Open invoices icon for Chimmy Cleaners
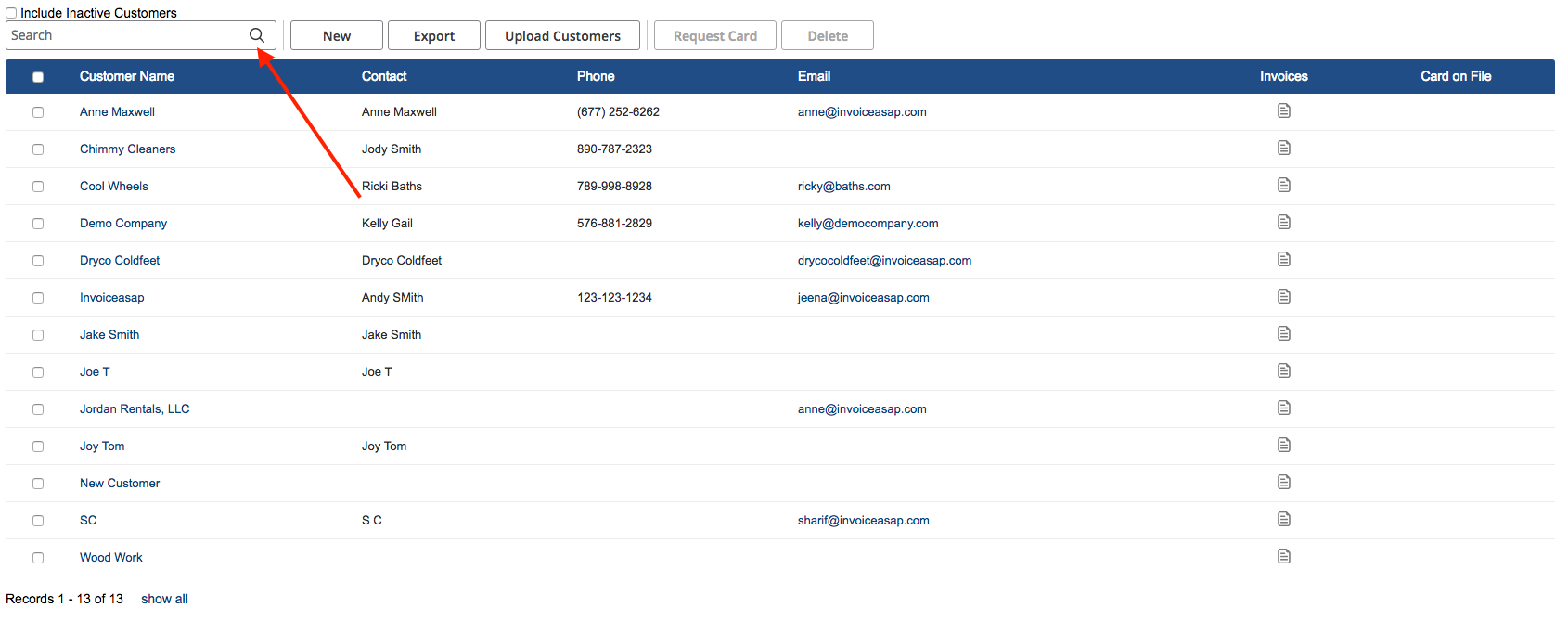1568x634 pixels. (1283, 149)
